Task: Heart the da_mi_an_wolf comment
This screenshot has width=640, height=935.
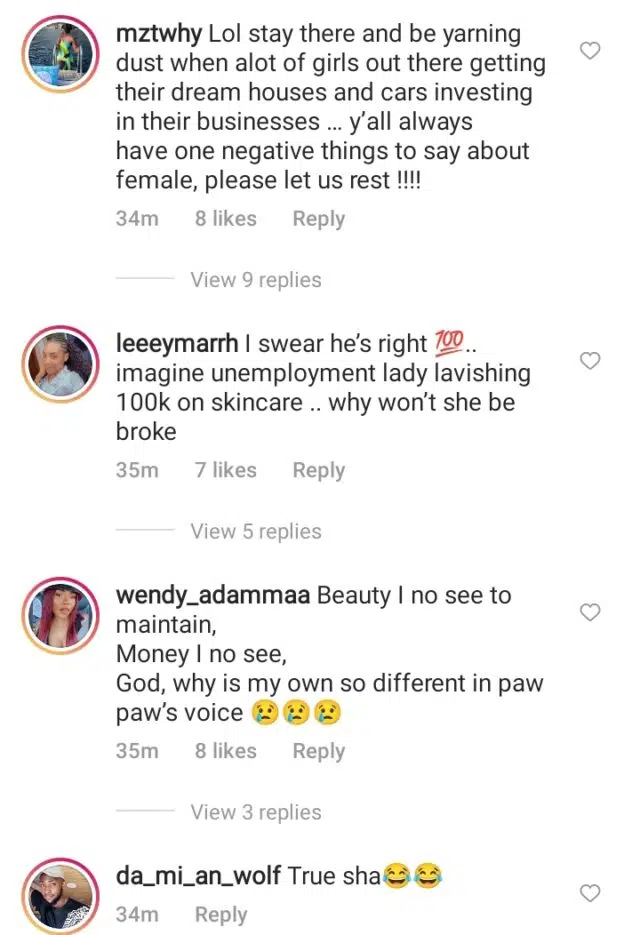Action: (x=590, y=893)
